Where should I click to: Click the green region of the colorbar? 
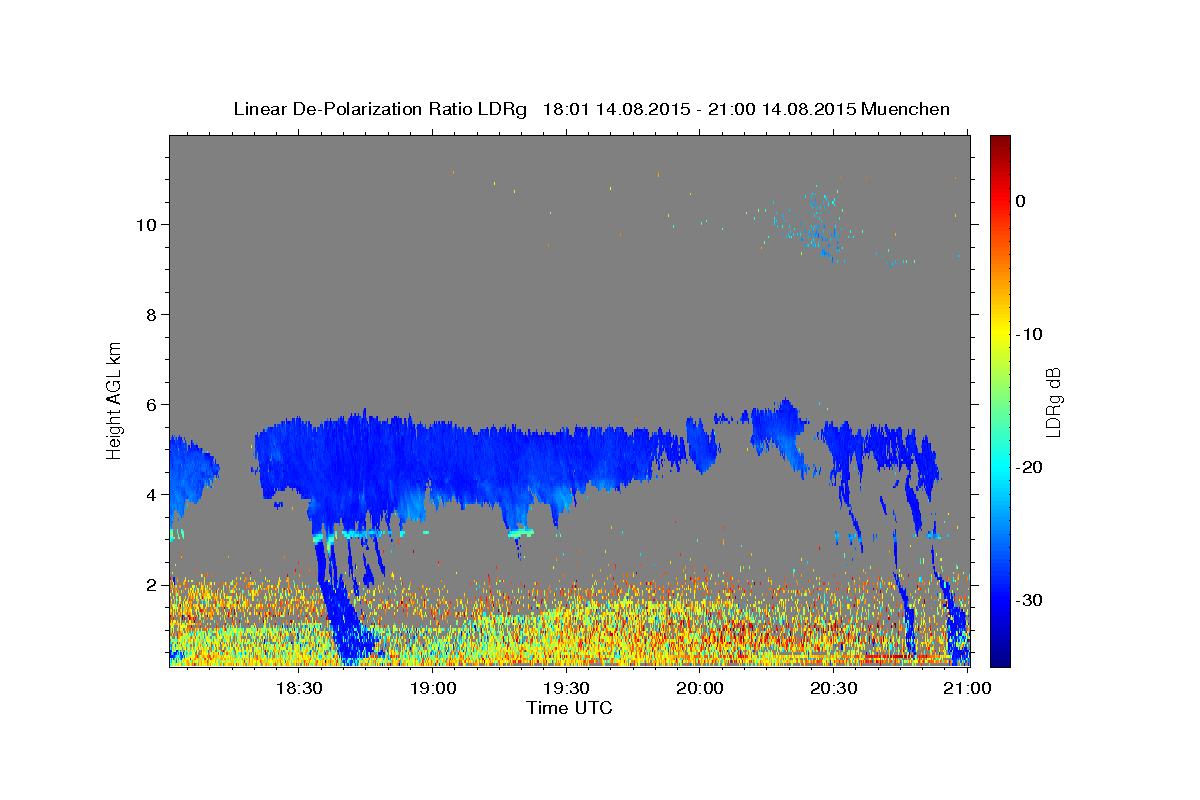[1000, 400]
